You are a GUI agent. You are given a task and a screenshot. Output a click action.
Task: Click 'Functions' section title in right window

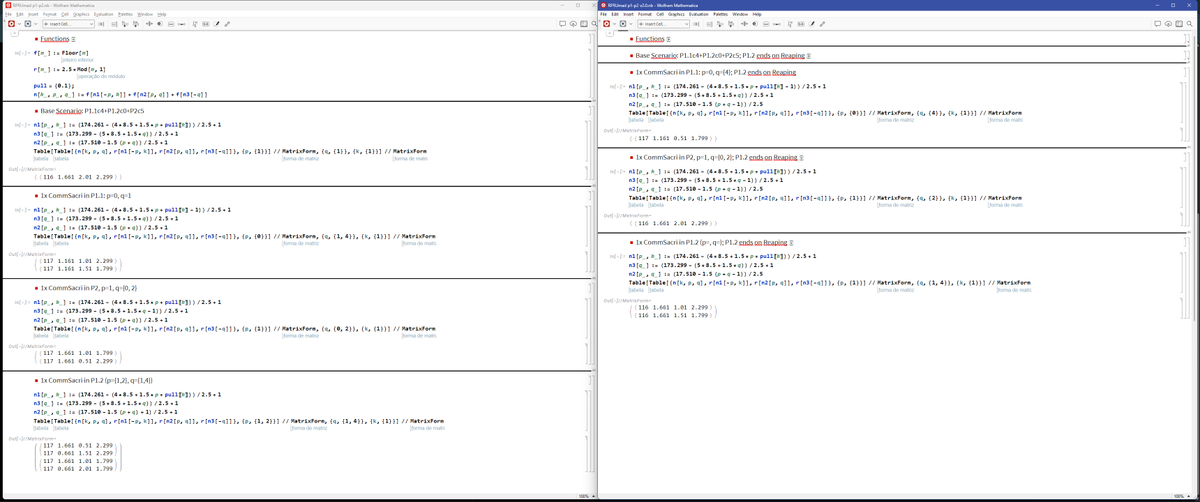[650, 39]
